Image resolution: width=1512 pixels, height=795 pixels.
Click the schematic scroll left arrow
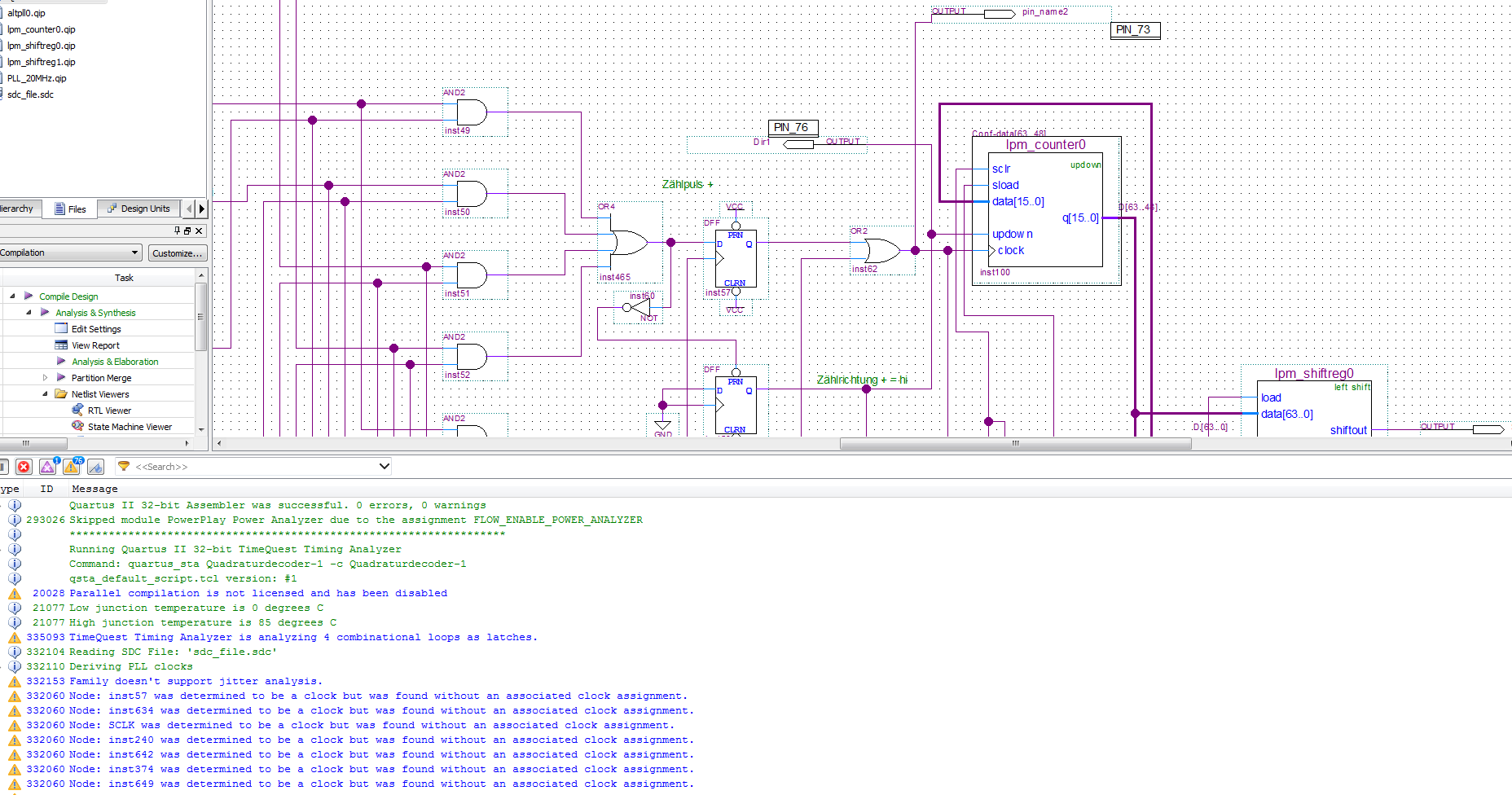218,444
